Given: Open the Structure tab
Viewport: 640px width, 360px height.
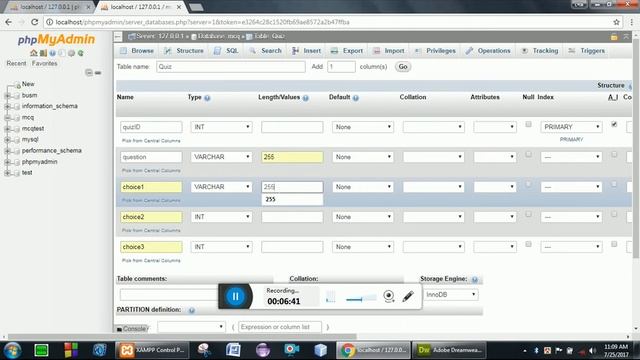Looking at the screenshot, I should (x=184, y=51).
